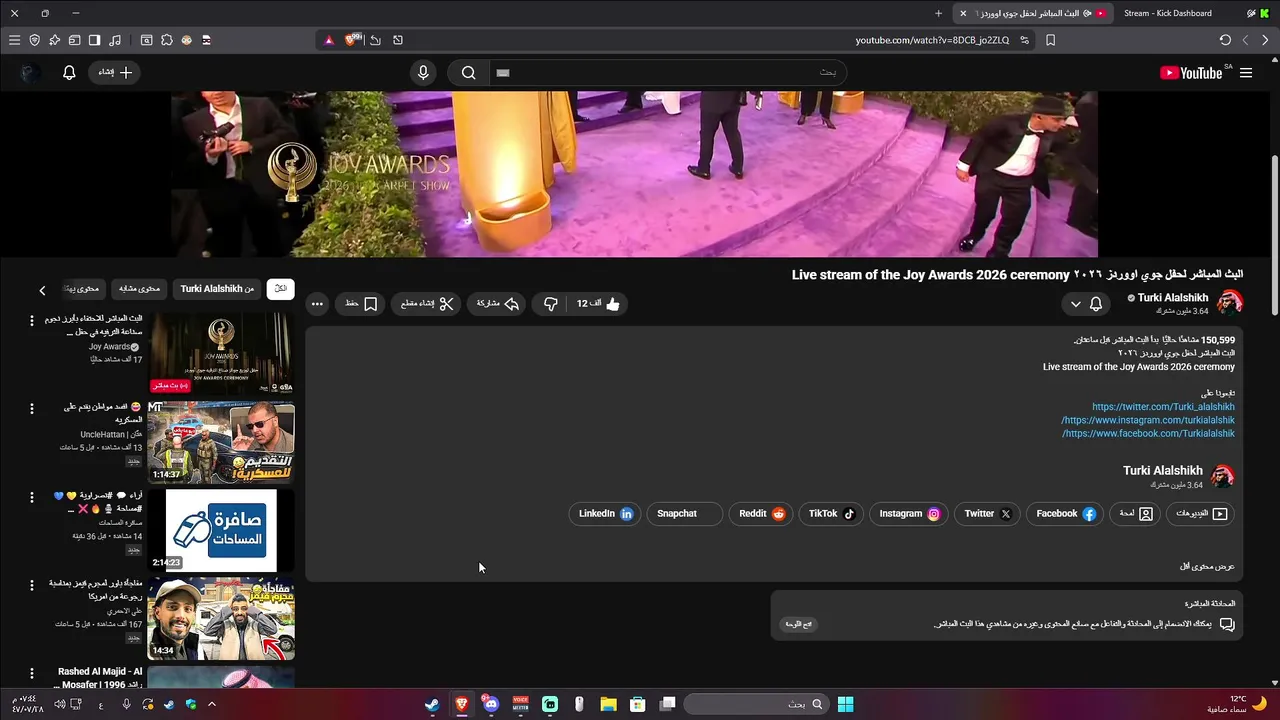This screenshot has height=720, width=1280.
Task: Open Rashed Al Majid - Al Mosafer video title
Action: [x=100, y=678]
